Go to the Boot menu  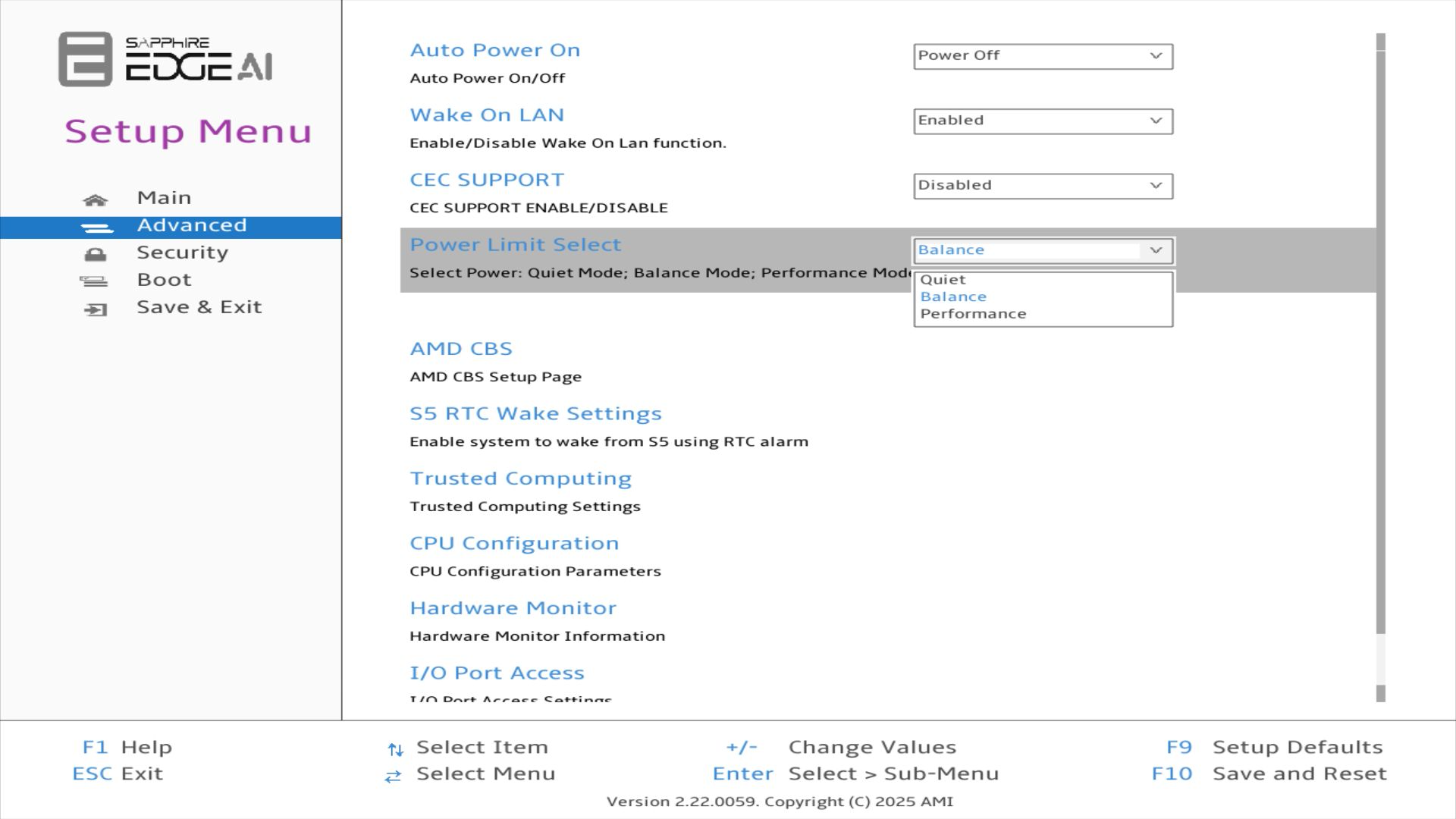click(164, 280)
